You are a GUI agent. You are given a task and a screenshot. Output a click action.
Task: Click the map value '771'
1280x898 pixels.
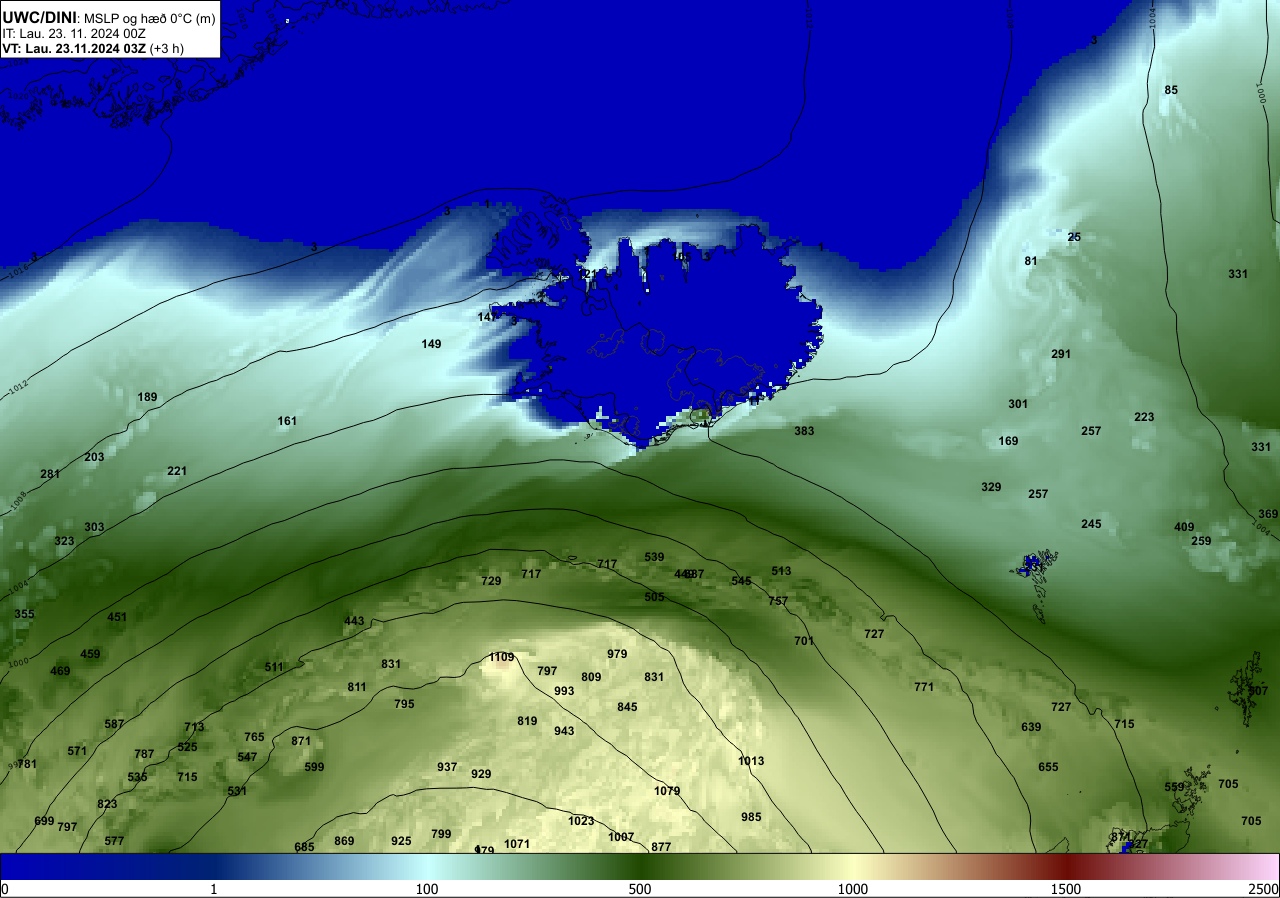coord(924,687)
